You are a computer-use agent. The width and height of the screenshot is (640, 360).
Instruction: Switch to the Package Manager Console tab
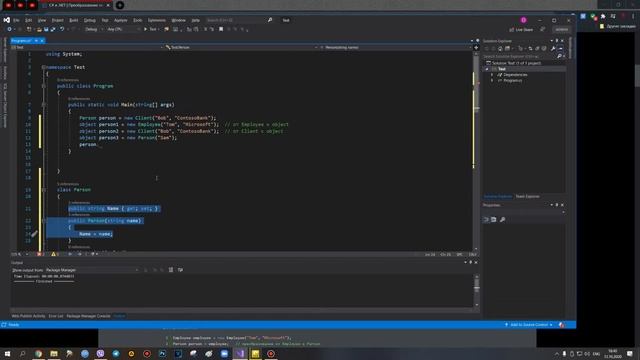pyautogui.click(x=88, y=316)
